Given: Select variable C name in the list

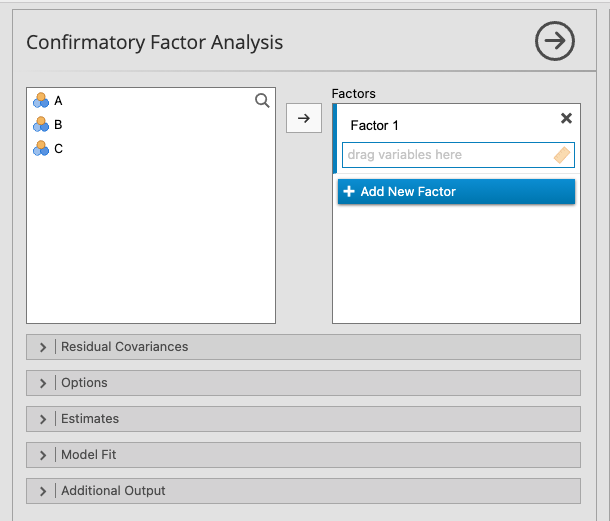Looking at the screenshot, I should click(58, 148).
